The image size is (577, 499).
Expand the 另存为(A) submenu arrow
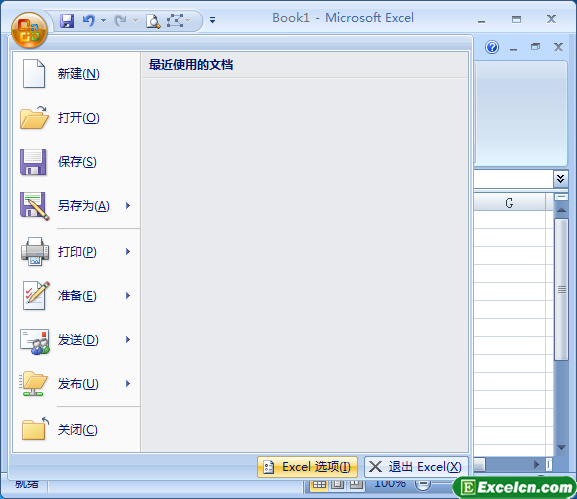point(128,205)
